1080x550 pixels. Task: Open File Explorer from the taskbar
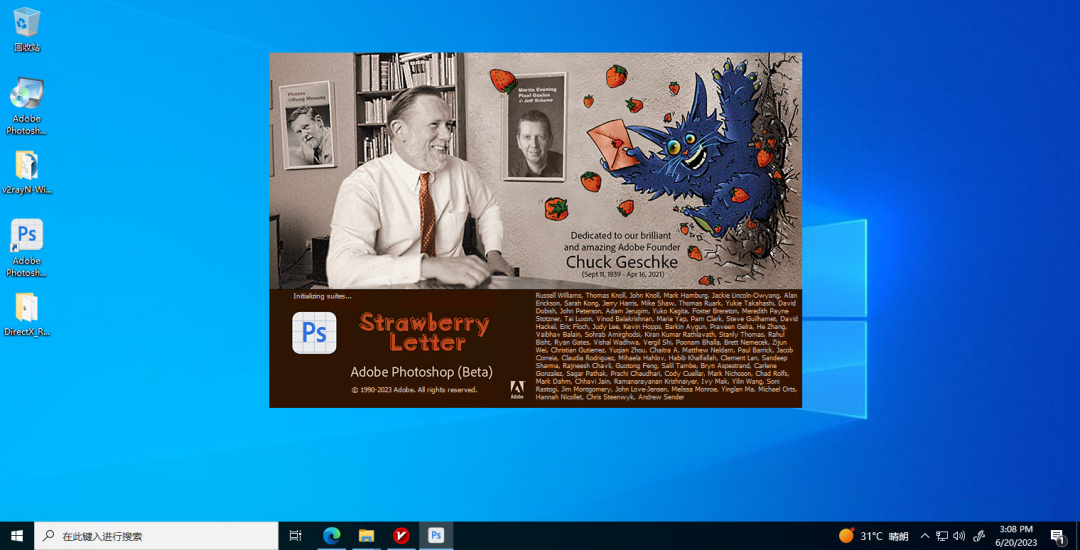point(366,536)
